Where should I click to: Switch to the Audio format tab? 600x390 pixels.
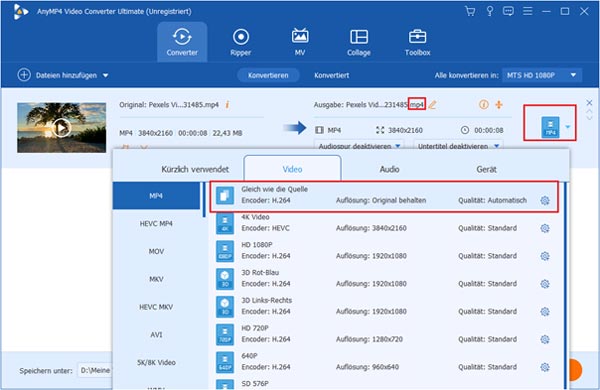389,169
